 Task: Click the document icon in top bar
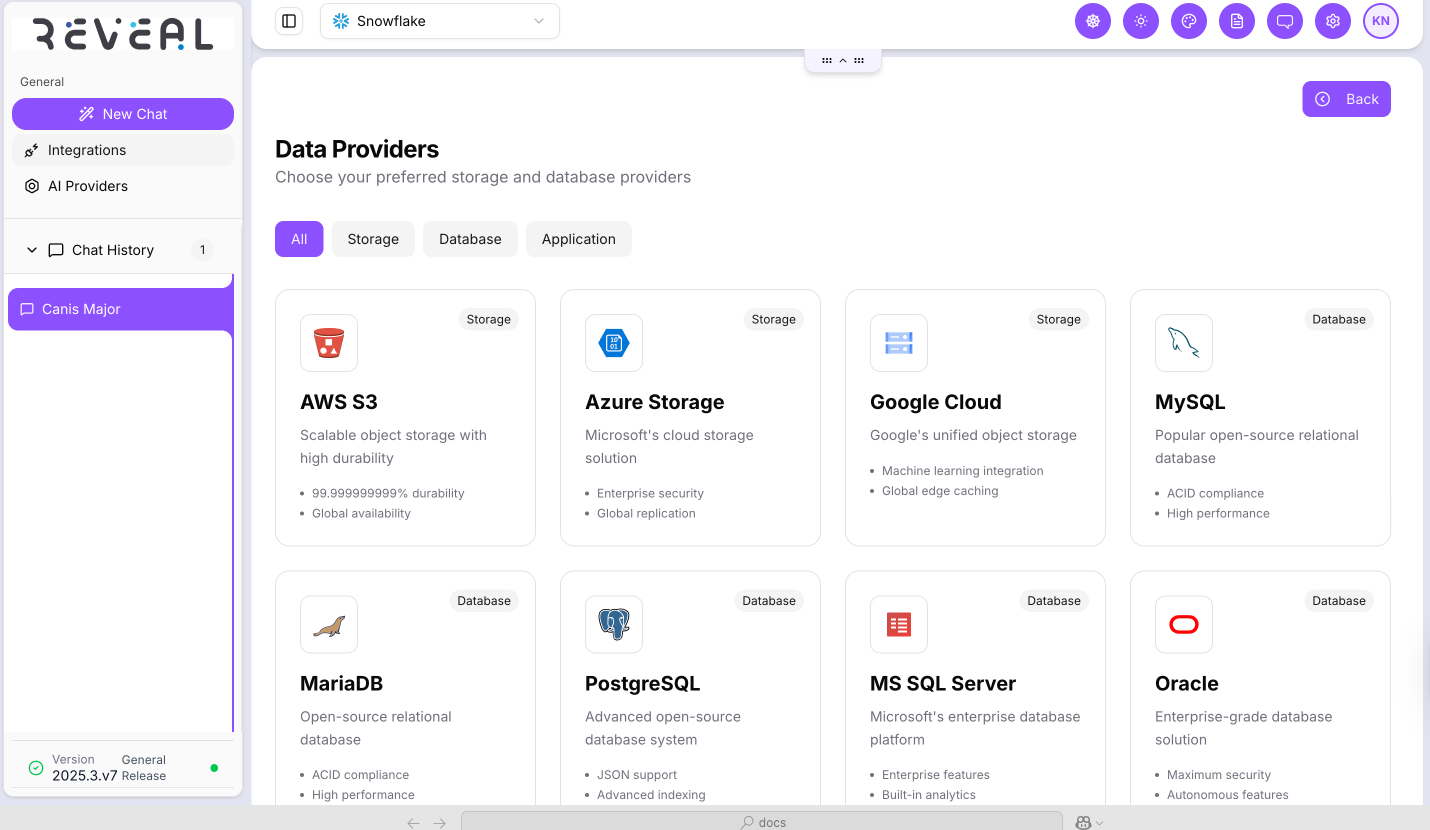[x=1236, y=21]
